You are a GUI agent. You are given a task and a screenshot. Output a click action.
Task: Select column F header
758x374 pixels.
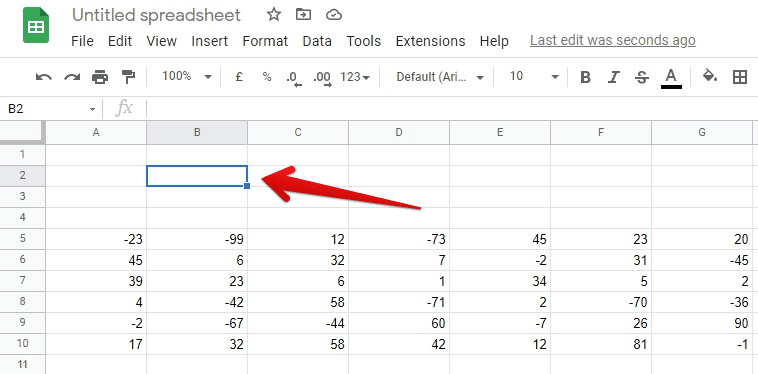tap(601, 132)
